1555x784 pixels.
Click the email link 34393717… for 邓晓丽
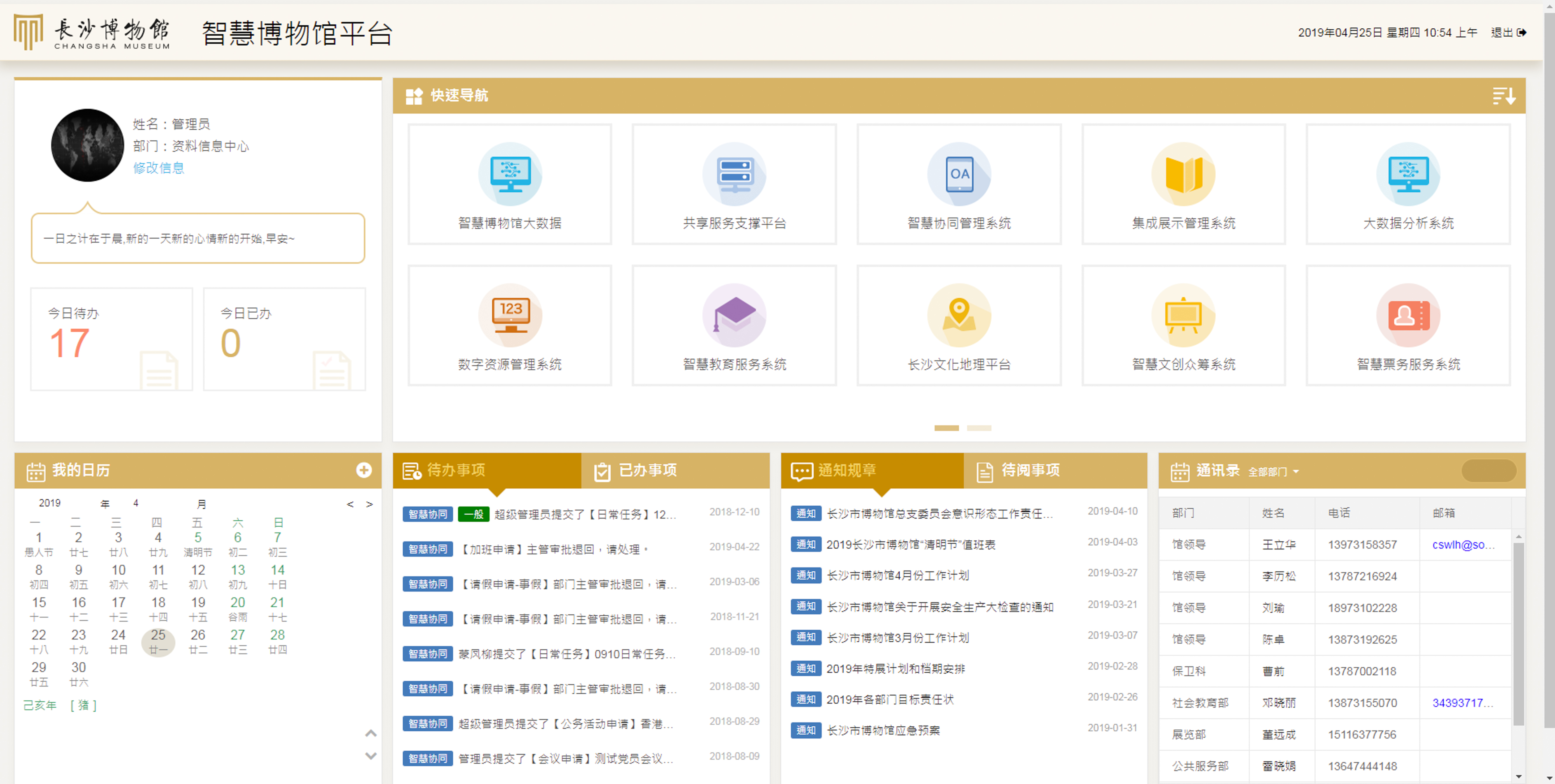coord(1462,702)
